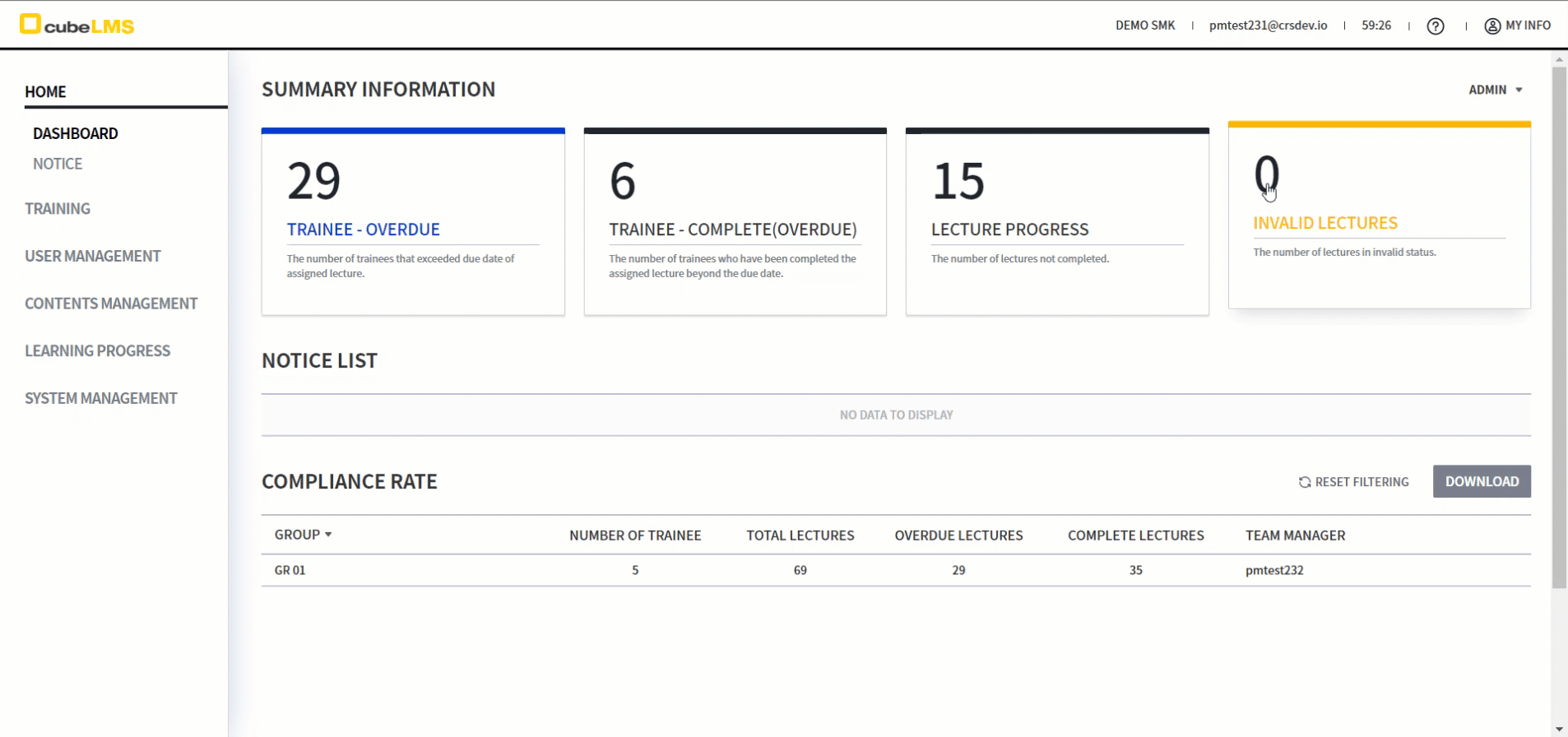
Task: Select the TRAINEE - COMPLETE(OVERDUE) card
Action: click(734, 222)
